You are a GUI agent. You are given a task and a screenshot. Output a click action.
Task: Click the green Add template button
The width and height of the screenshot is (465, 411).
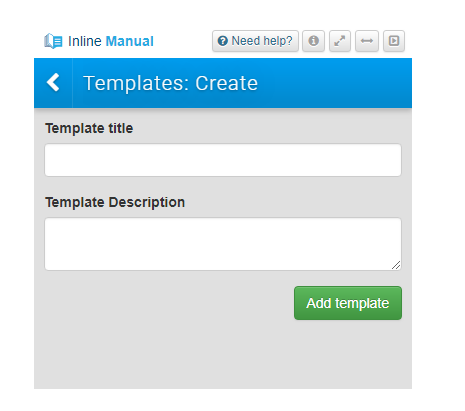[348, 303]
